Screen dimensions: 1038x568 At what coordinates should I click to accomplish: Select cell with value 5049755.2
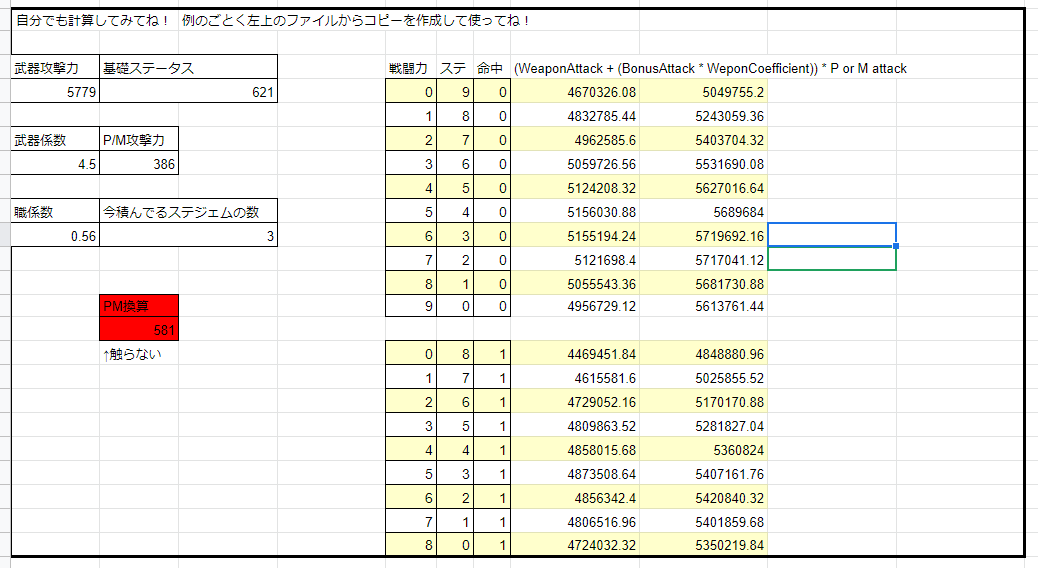click(x=703, y=91)
